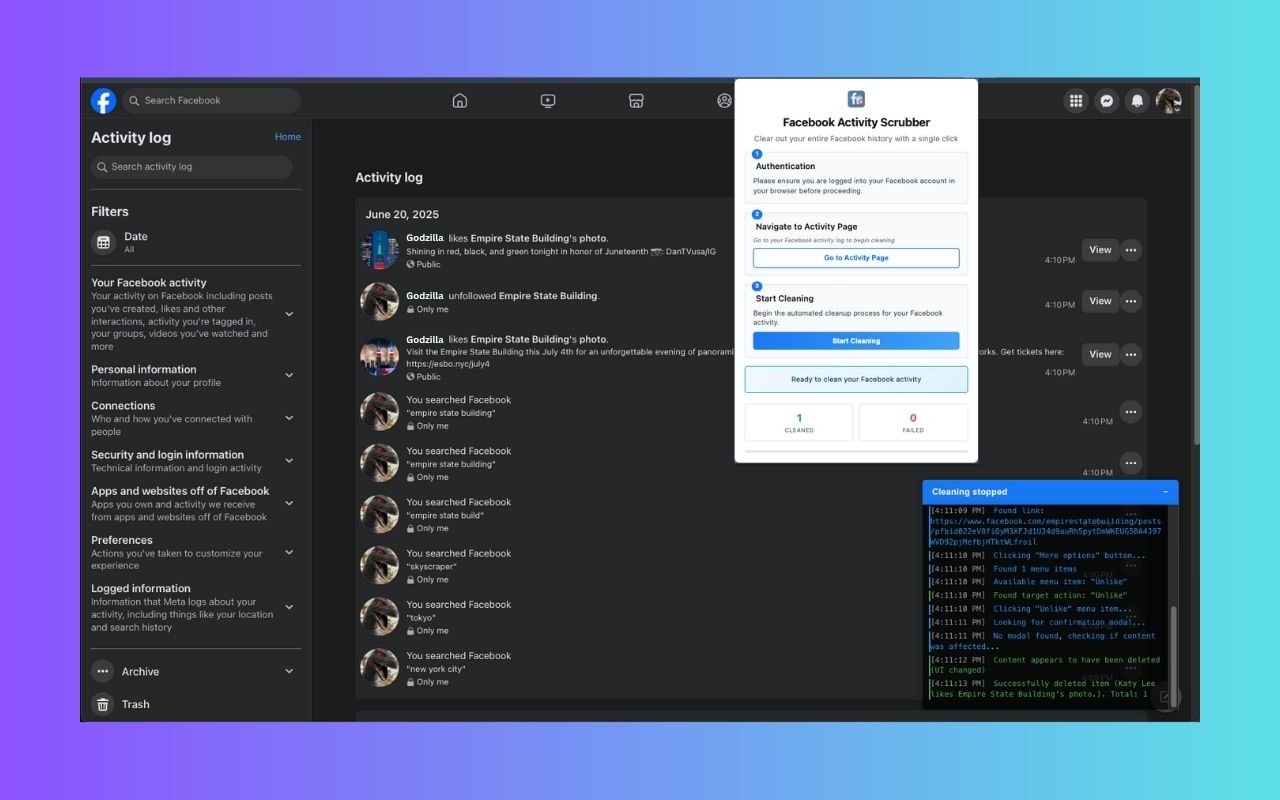Image resolution: width=1280 pixels, height=800 pixels.
Task: Open more options for Juneteenth photo like
Action: coord(1131,250)
